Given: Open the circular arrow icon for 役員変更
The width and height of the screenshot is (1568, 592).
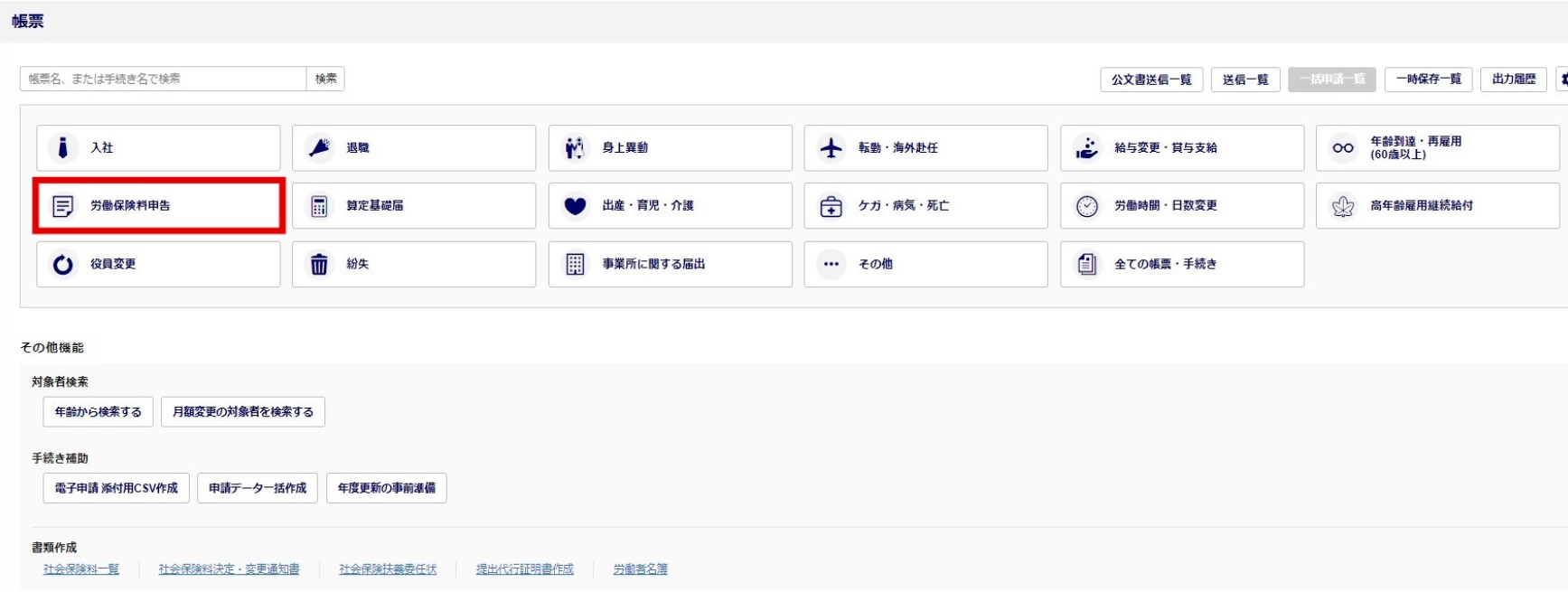Looking at the screenshot, I should click(x=62, y=264).
